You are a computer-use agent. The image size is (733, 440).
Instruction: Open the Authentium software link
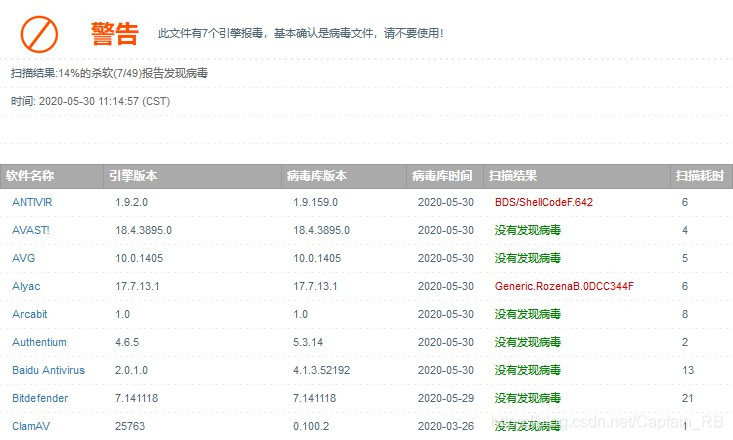tap(39, 342)
